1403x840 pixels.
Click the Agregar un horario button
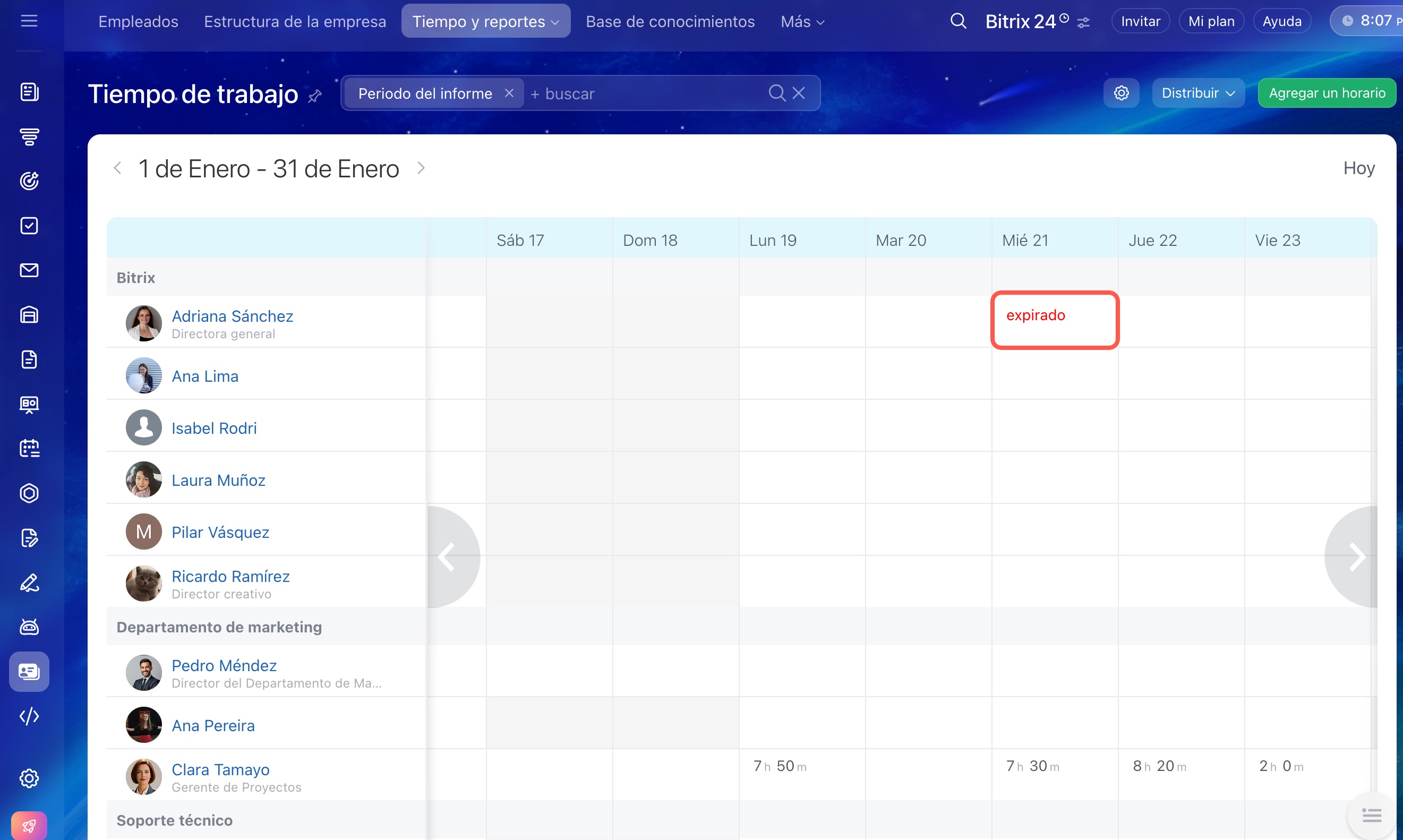click(1326, 93)
